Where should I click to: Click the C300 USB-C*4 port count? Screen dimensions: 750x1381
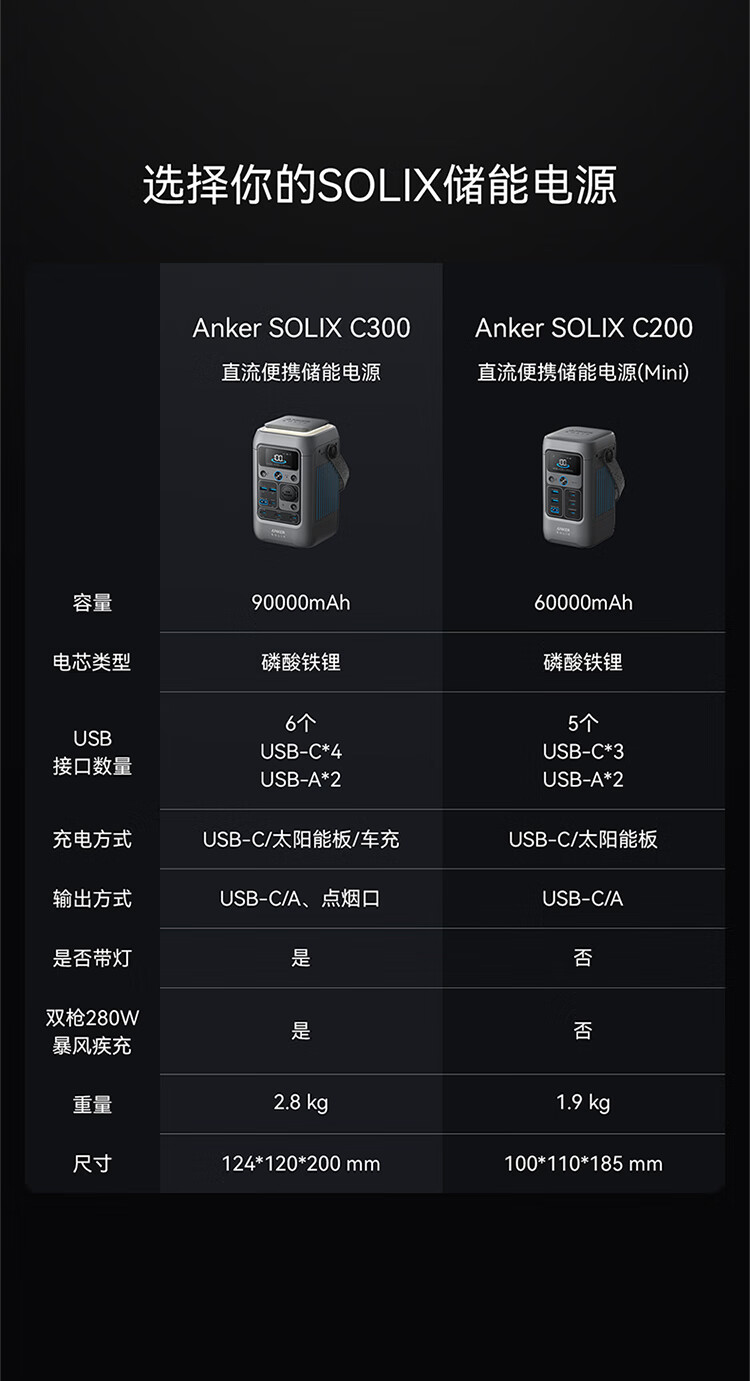click(x=301, y=751)
